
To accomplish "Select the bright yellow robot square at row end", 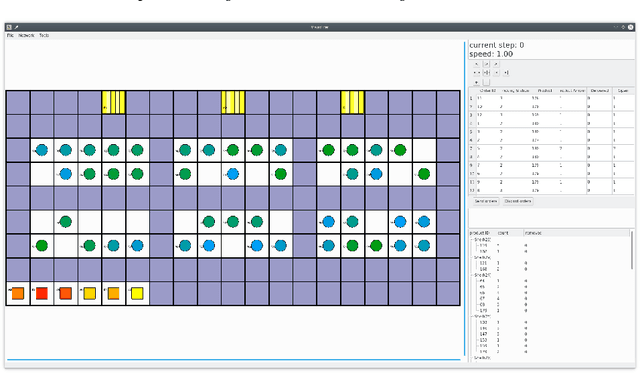I will pyautogui.click(x=137, y=293).
